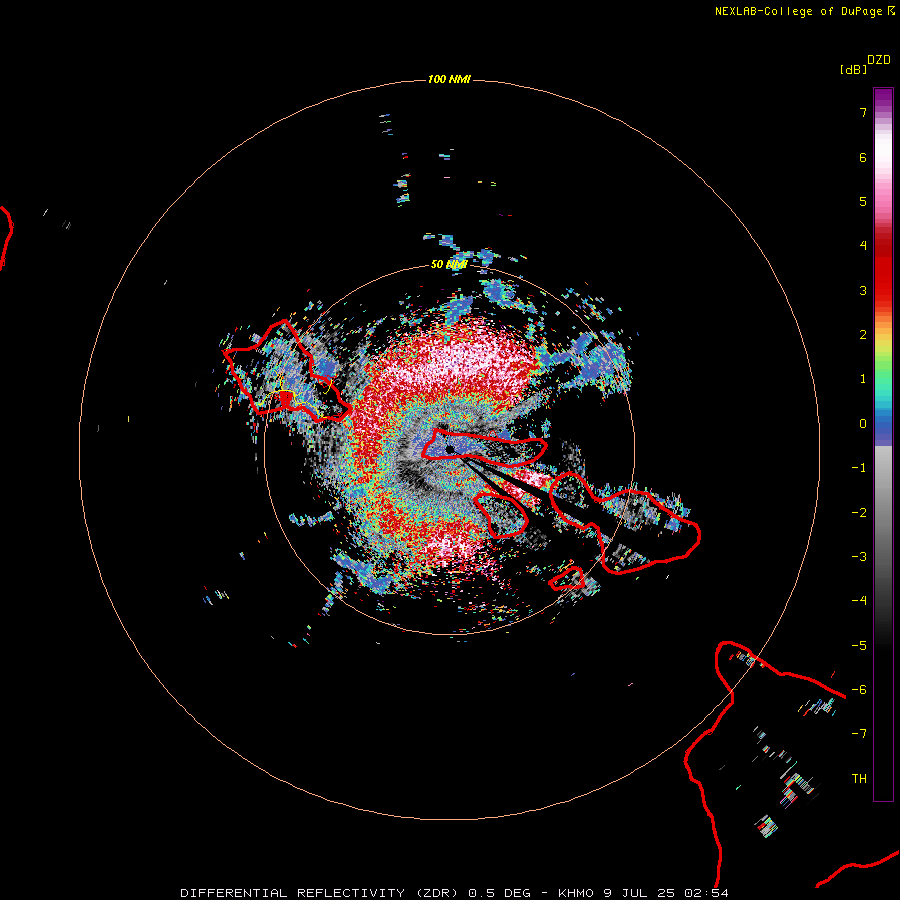Viewport: 900px width, 900px height.
Task: Click the 100 NMI range ring label
Action: (449, 79)
